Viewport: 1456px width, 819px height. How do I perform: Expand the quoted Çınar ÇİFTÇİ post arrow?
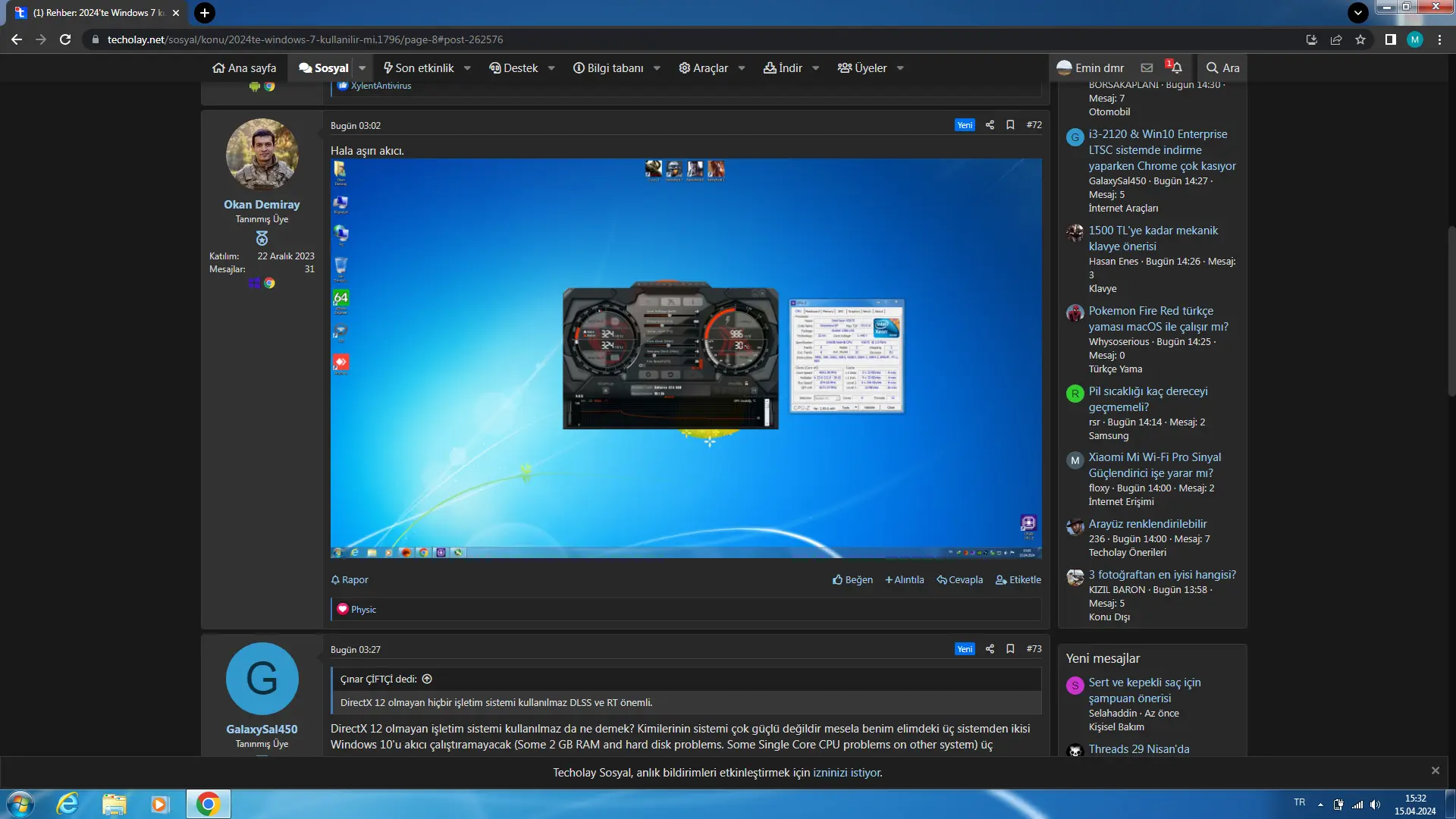[x=427, y=679]
